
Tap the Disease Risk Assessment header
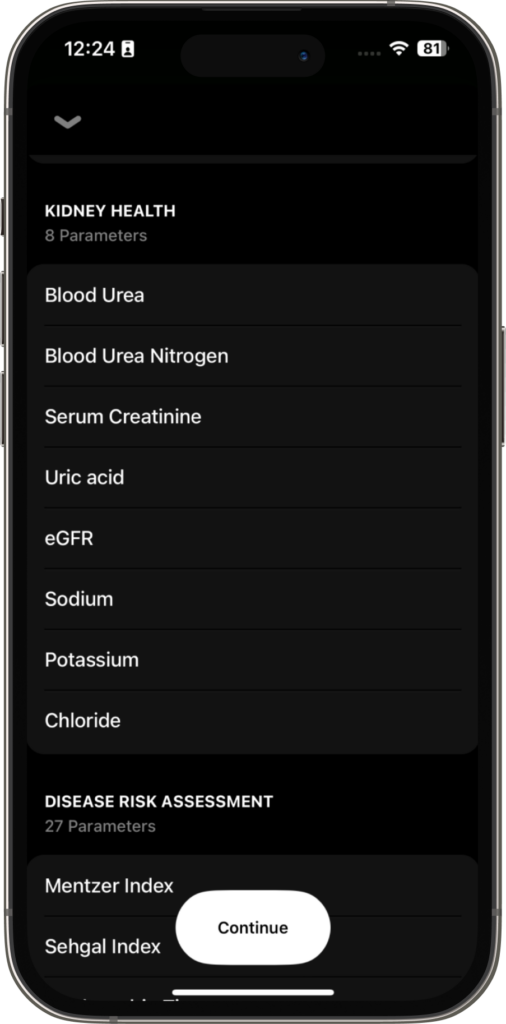(159, 801)
